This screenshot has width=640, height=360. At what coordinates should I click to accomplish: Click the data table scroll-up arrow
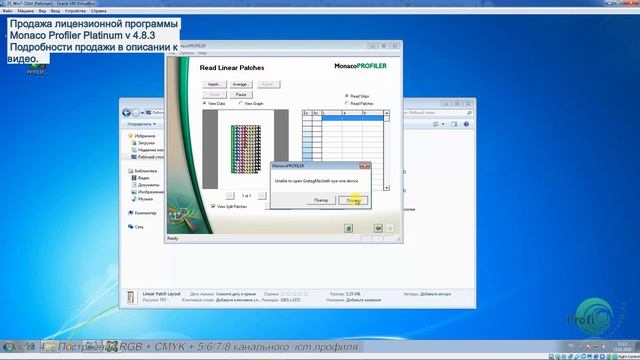tap(386, 113)
